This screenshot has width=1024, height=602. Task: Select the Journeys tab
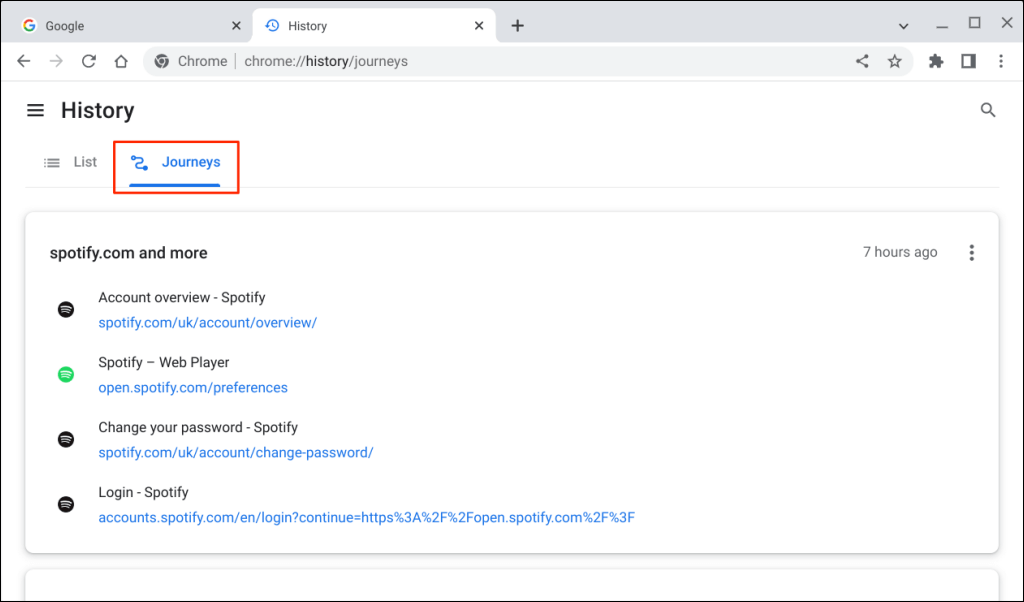[x=176, y=162]
